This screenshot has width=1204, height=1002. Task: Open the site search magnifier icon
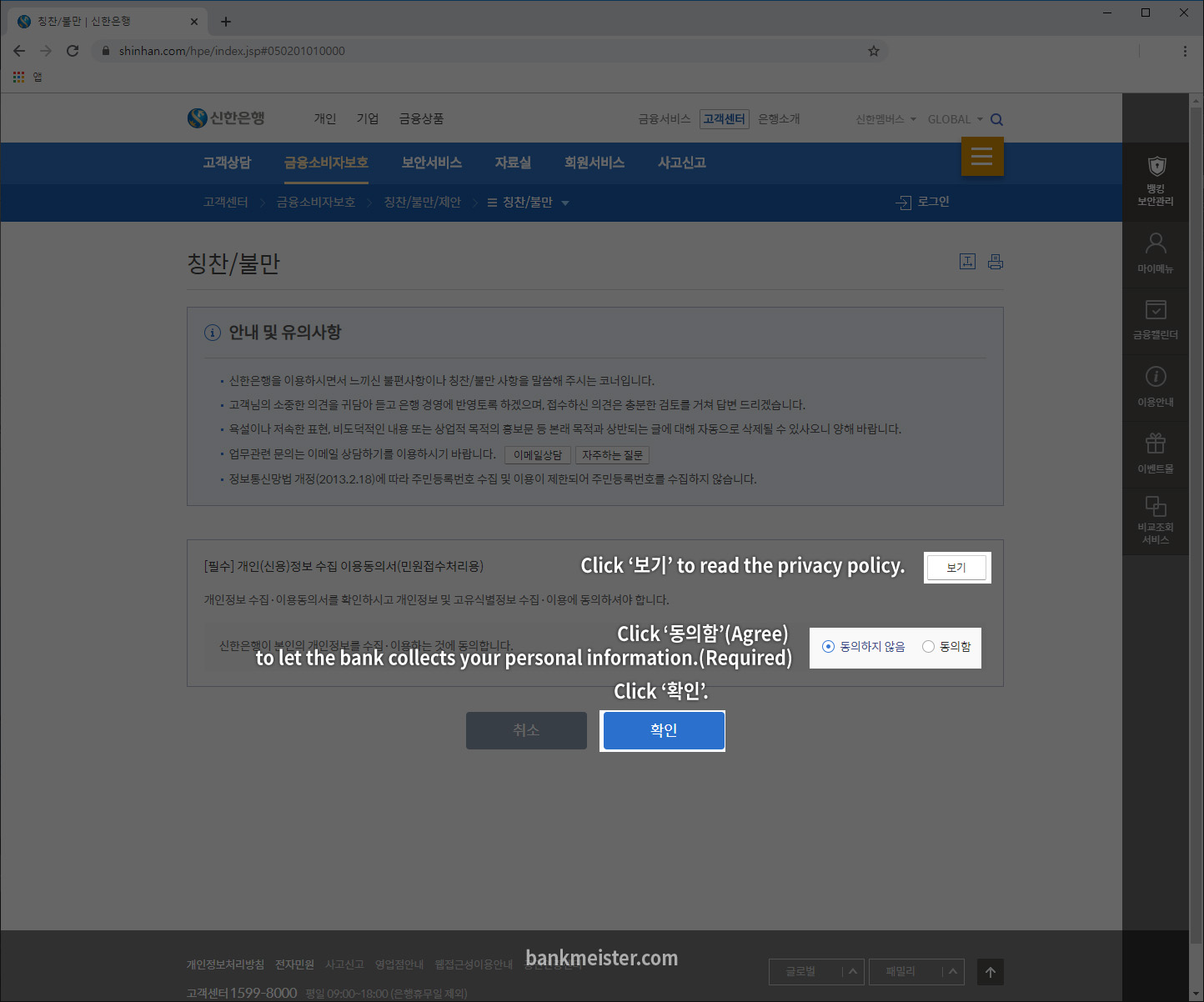click(x=996, y=119)
